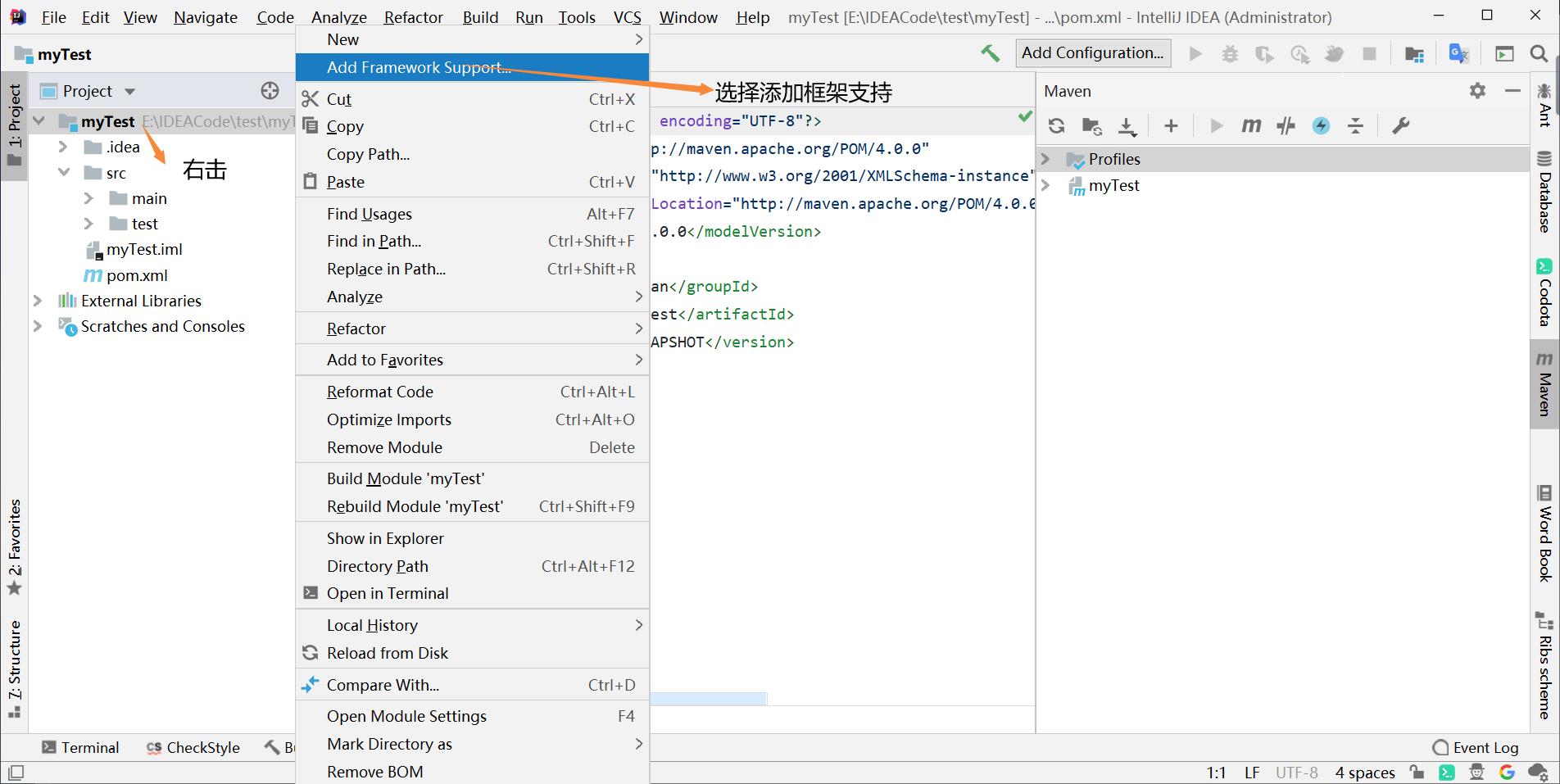The height and width of the screenshot is (784, 1560).
Task: Click the Add Configuration button
Action: tap(1092, 53)
